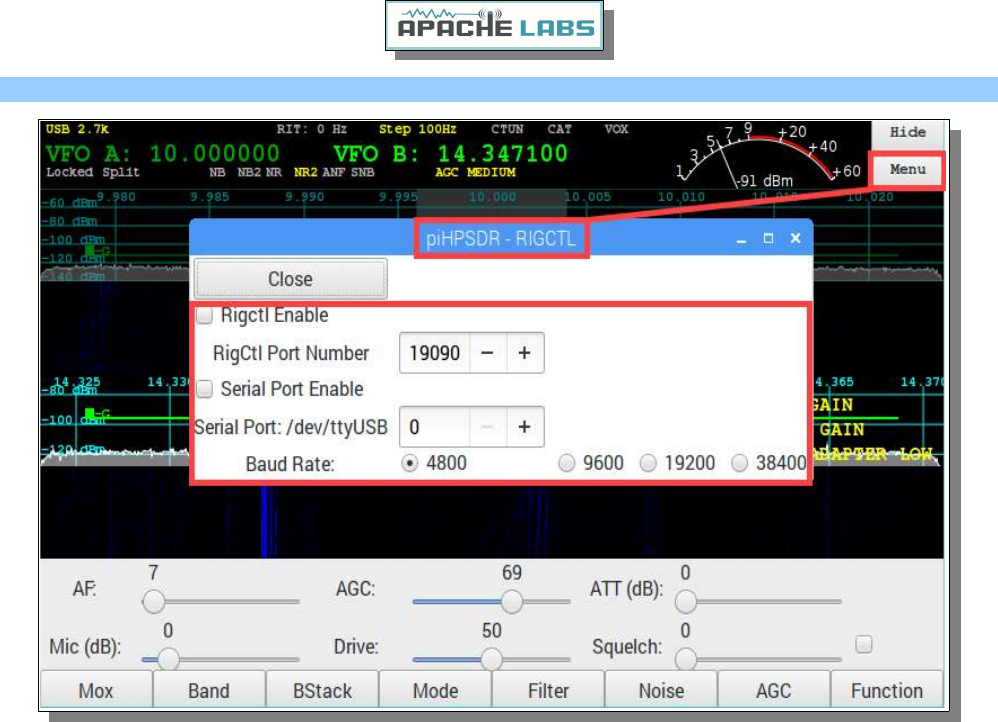
Task: Enable the Rigctl Enable checkbox
Action: tap(204, 316)
